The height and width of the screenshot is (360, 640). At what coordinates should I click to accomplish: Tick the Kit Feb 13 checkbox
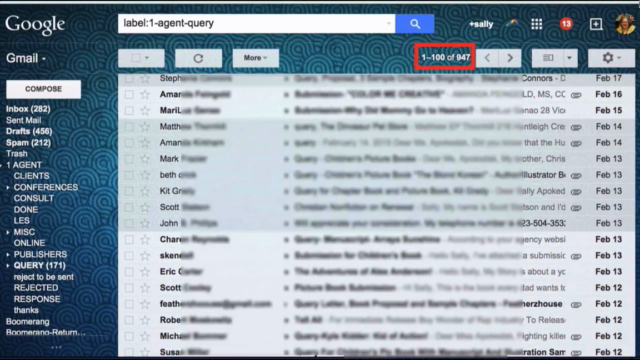tap(129, 191)
